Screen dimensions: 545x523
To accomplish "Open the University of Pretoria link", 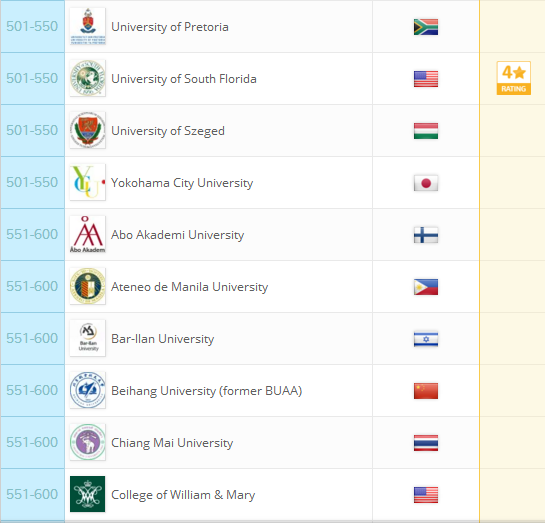I will pos(170,27).
